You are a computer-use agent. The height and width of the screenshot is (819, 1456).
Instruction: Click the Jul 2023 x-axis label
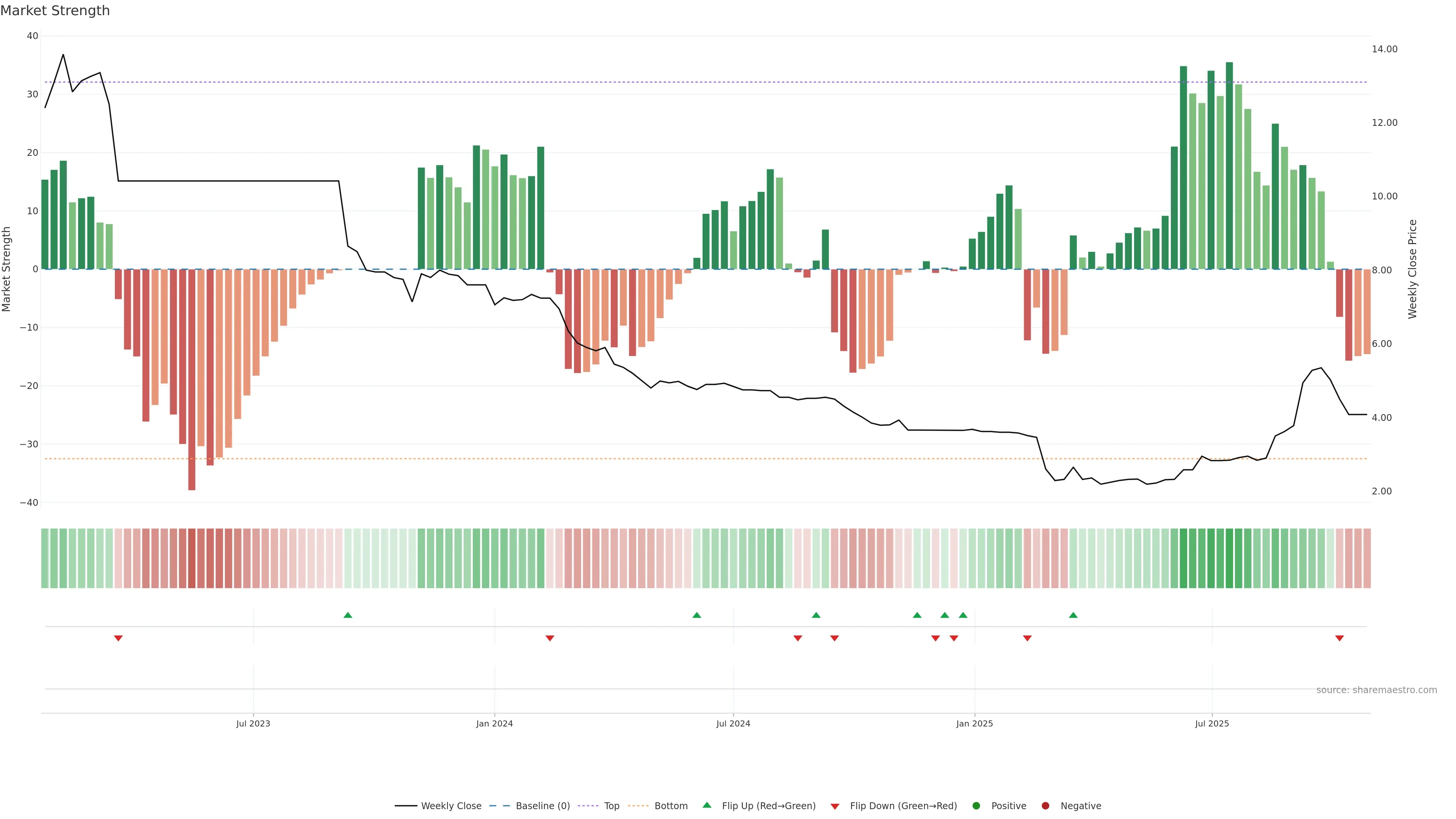tap(253, 723)
